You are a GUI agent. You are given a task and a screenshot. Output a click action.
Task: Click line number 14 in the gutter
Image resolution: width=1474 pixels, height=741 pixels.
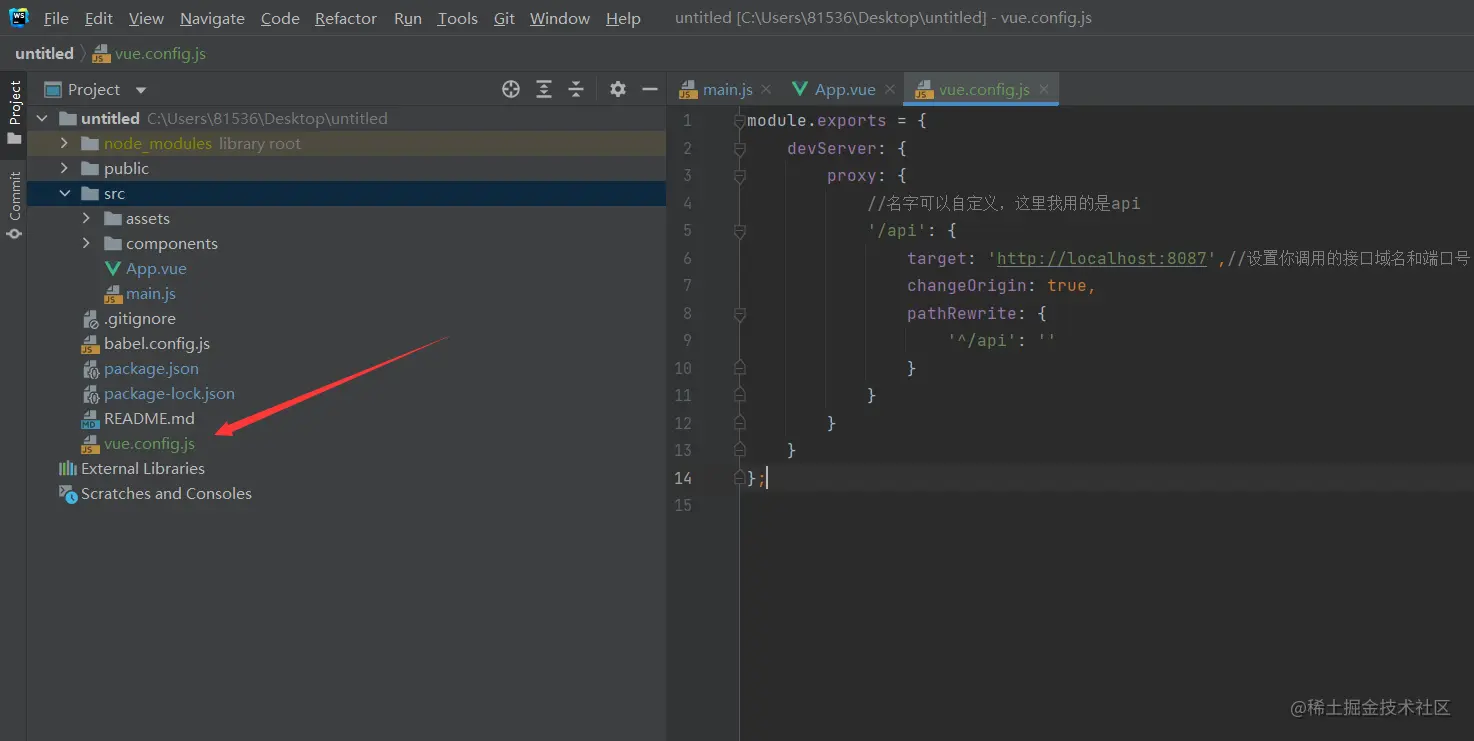pos(683,478)
